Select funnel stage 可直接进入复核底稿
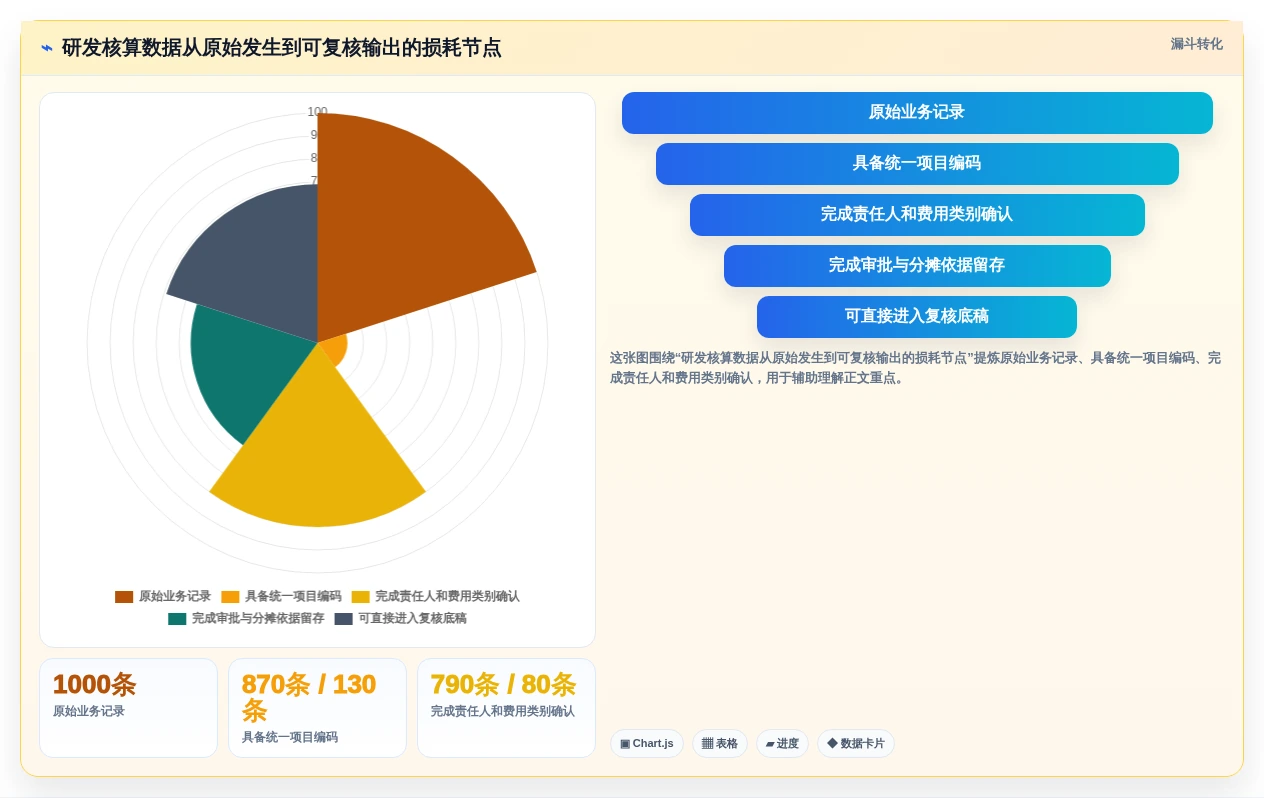Image resolution: width=1264 pixels, height=798 pixels. pos(917,317)
